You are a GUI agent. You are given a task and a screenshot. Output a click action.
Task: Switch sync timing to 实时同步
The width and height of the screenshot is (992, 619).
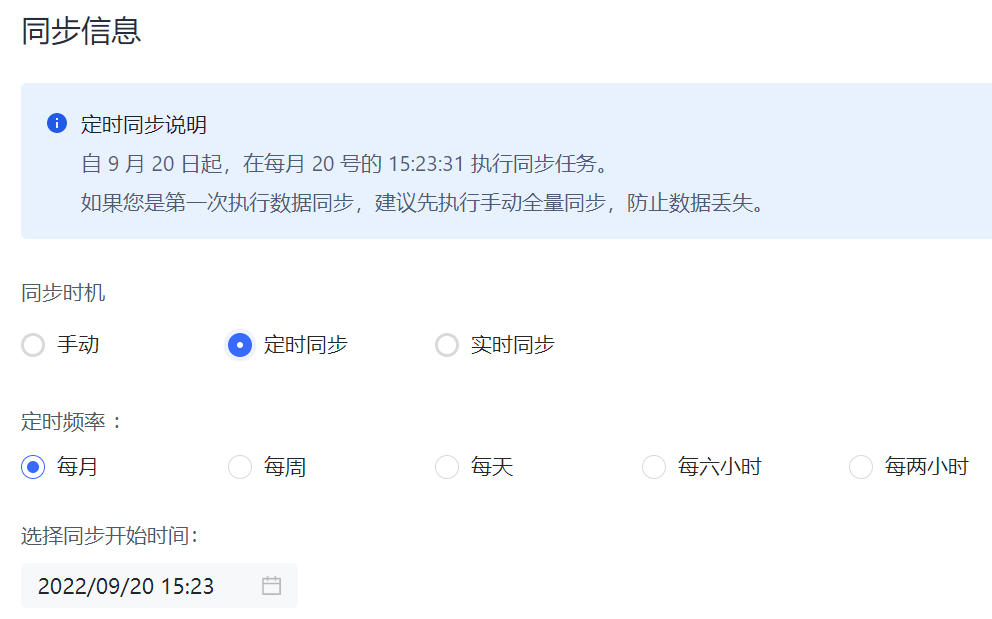[447, 345]
